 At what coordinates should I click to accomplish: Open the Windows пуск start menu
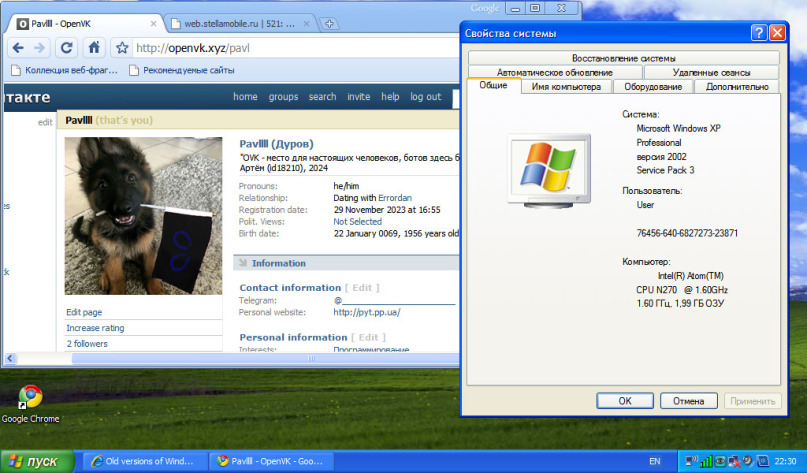37,461
